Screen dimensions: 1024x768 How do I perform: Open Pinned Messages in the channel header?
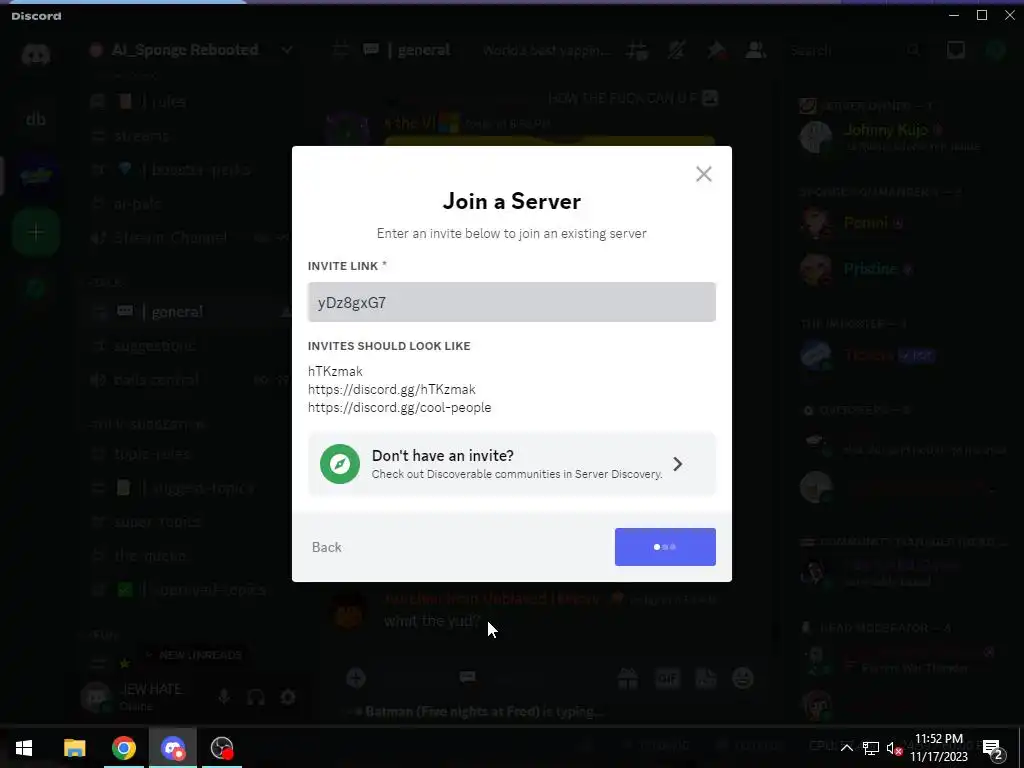click(716, 50)
